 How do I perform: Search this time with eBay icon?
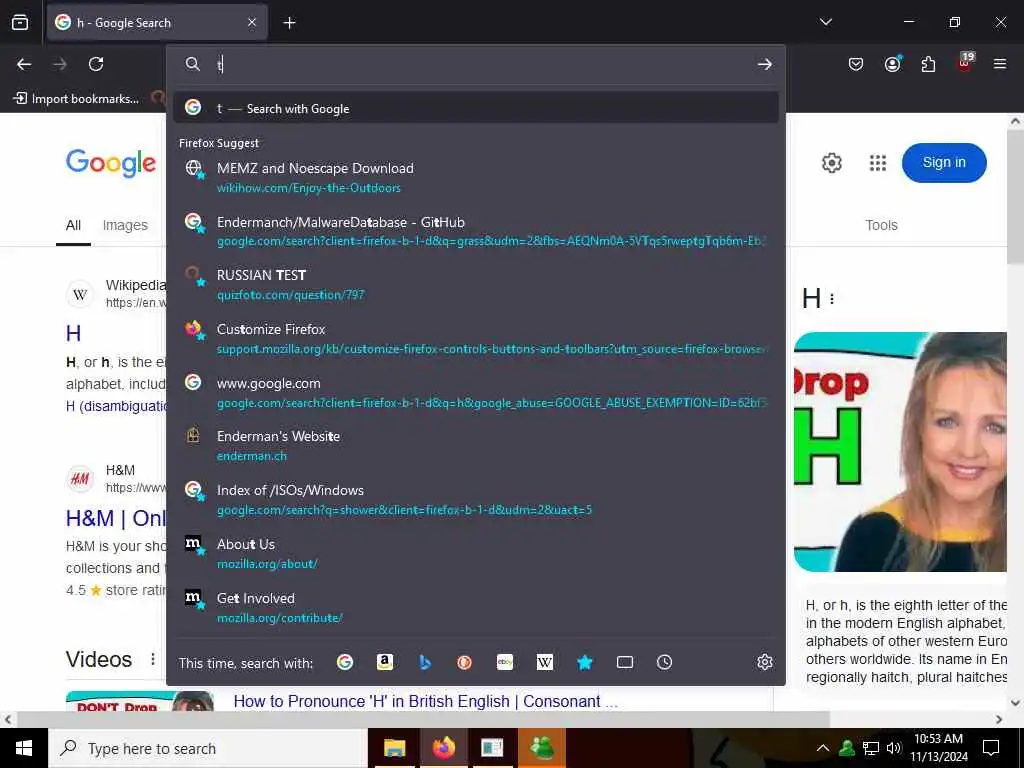505,662
